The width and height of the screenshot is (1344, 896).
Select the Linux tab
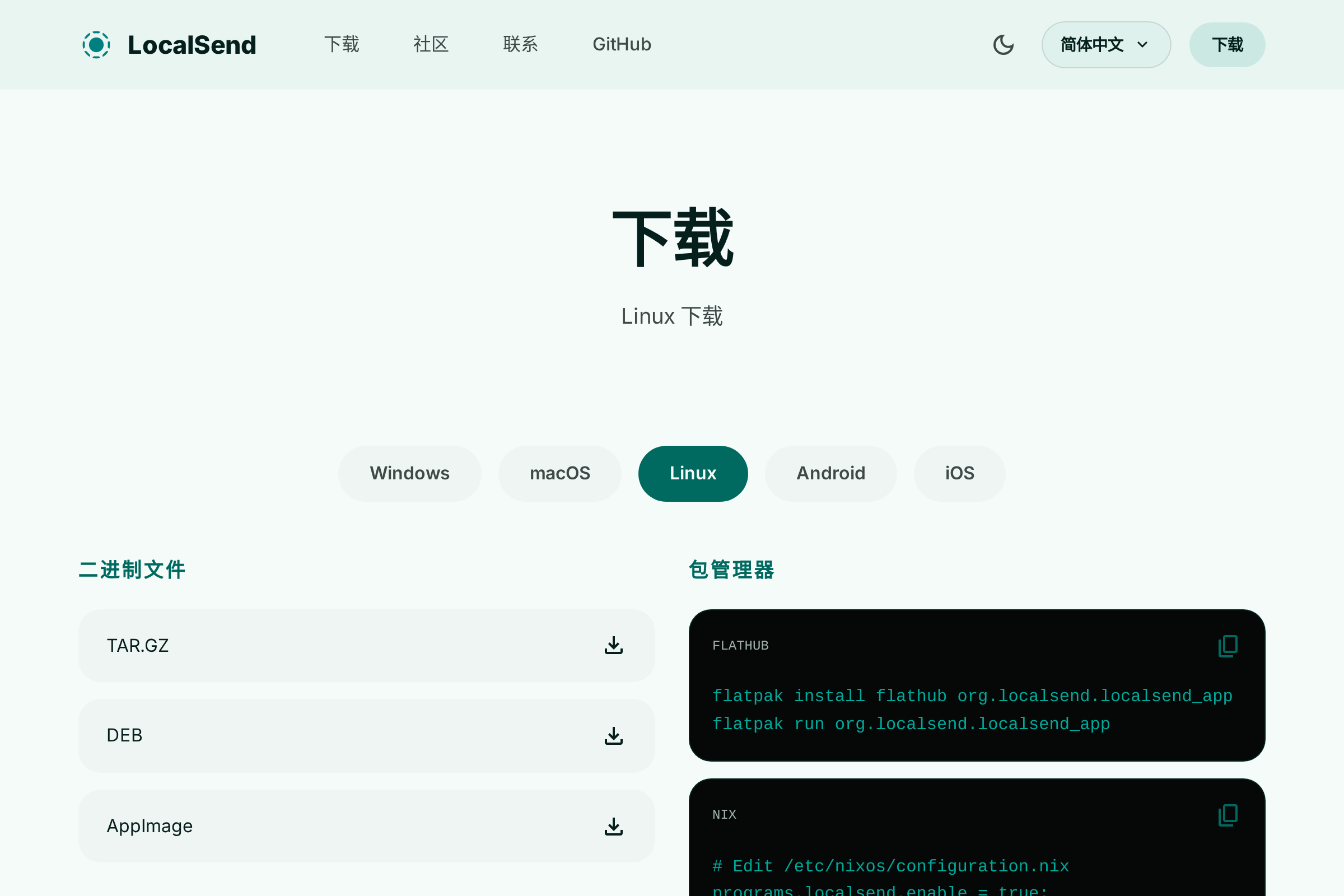coord(693,473)
